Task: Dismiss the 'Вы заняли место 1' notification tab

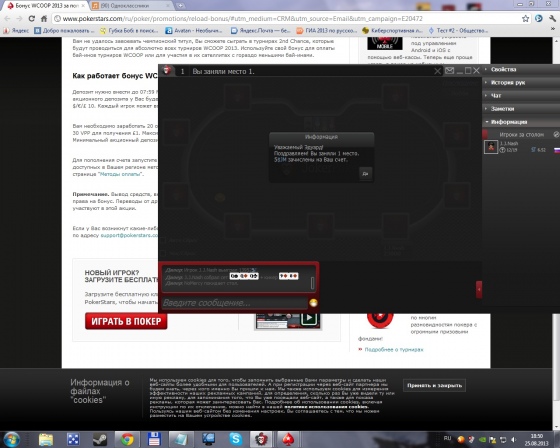Action: coord(438,71)
